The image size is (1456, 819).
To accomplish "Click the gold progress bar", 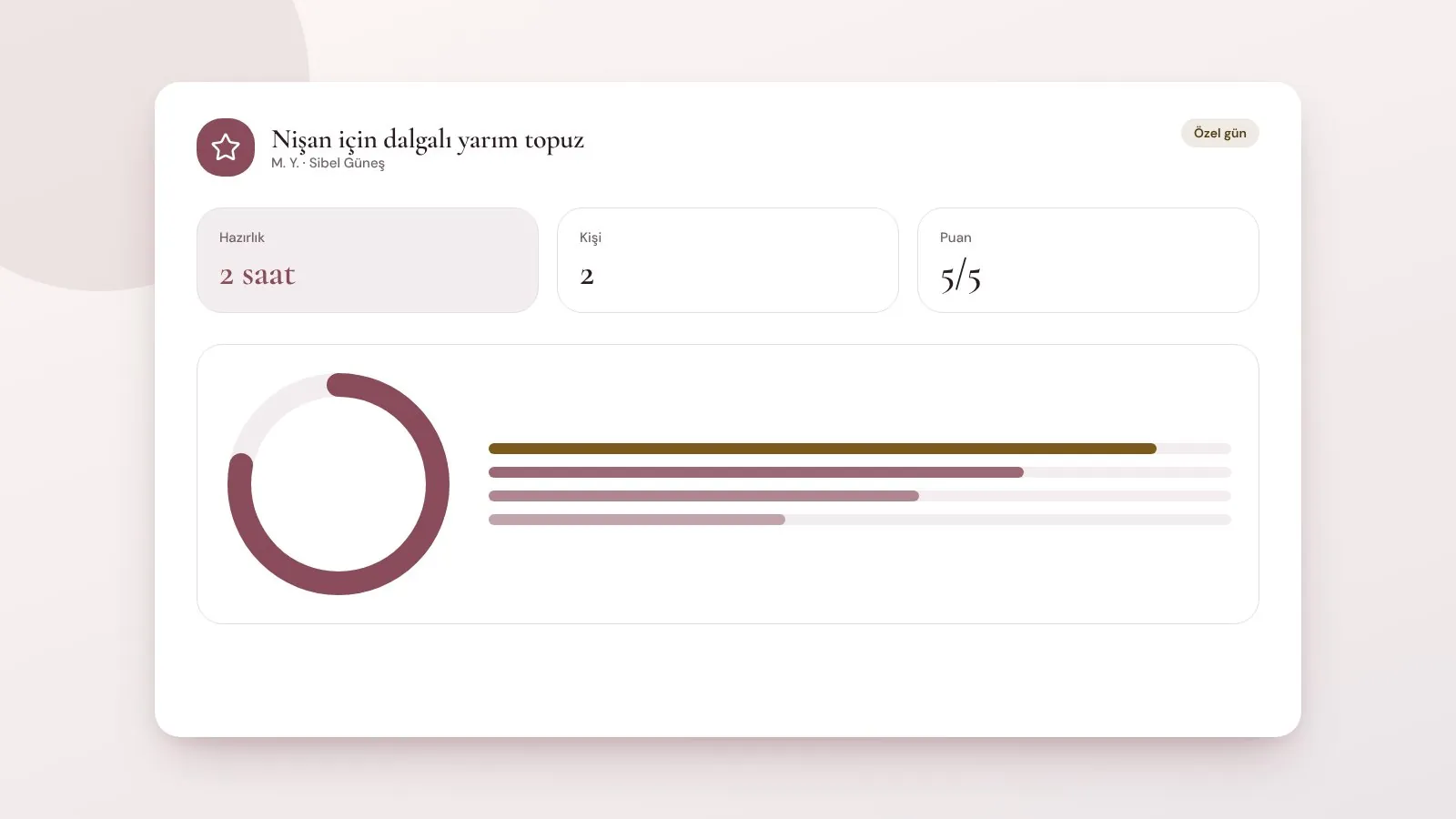I will point(823,449).
